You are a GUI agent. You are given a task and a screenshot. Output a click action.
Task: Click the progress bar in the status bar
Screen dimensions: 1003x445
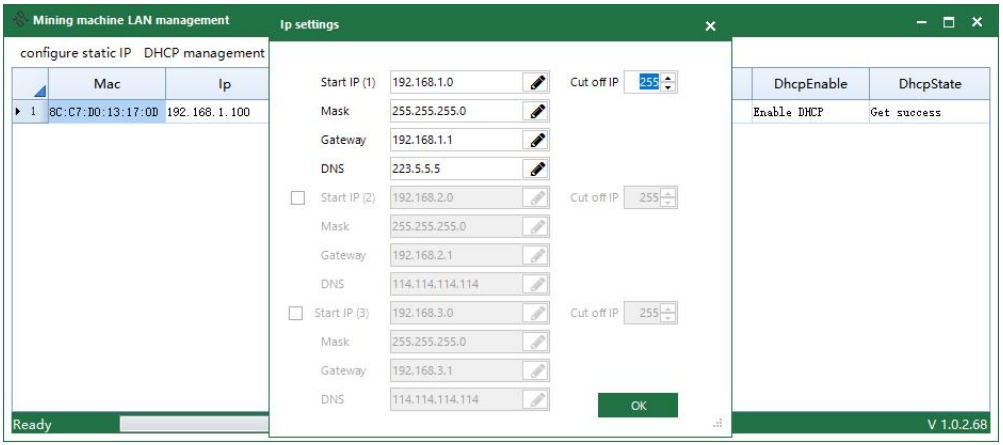(195, 424)
